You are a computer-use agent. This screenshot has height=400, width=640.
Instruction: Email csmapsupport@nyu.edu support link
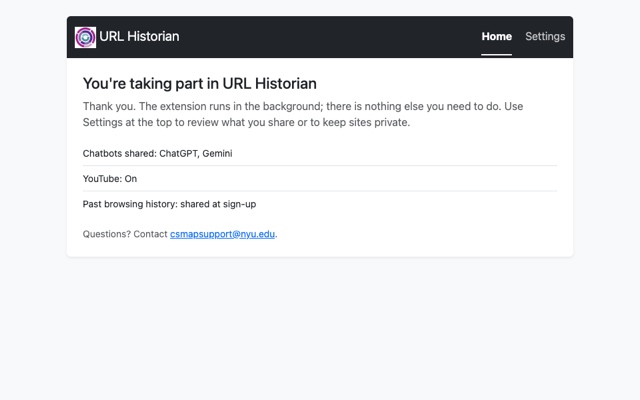tap(222, 234)
